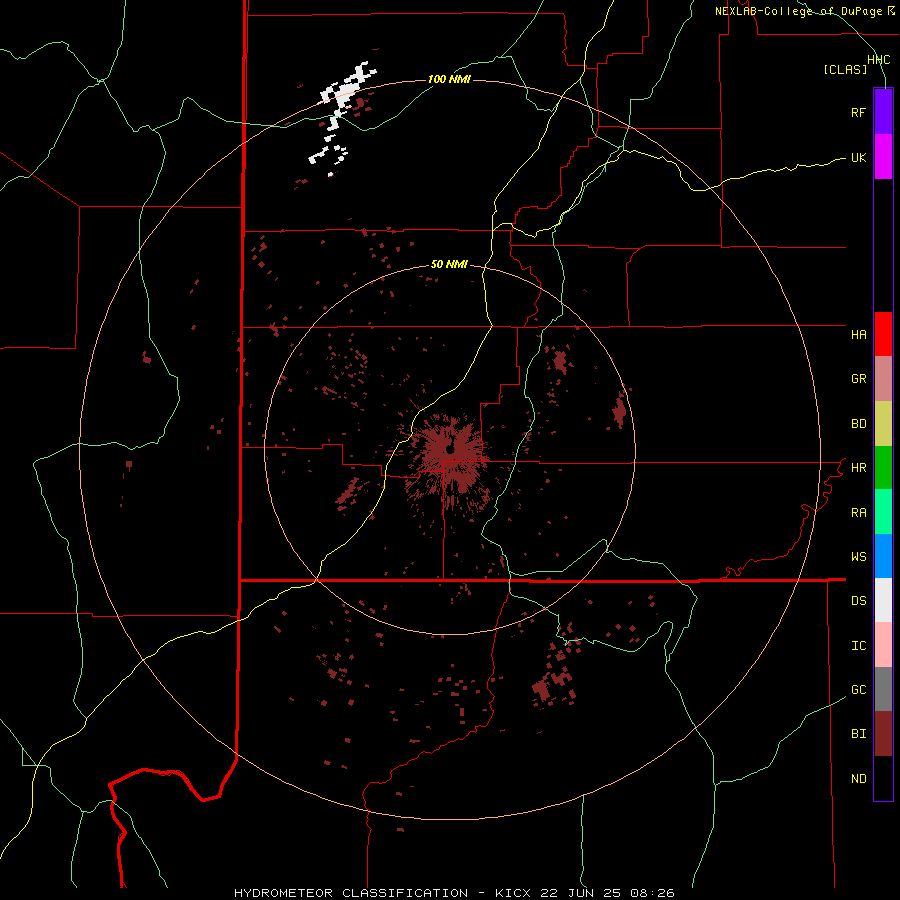Click the WS legend label
This screenshot has height=900, width=900.
point(858,556)
